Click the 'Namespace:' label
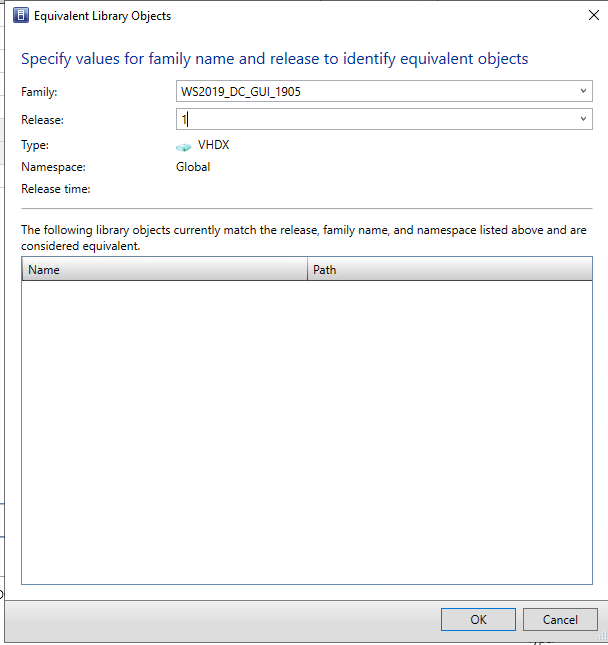The image size is (608, 645). 53,167
